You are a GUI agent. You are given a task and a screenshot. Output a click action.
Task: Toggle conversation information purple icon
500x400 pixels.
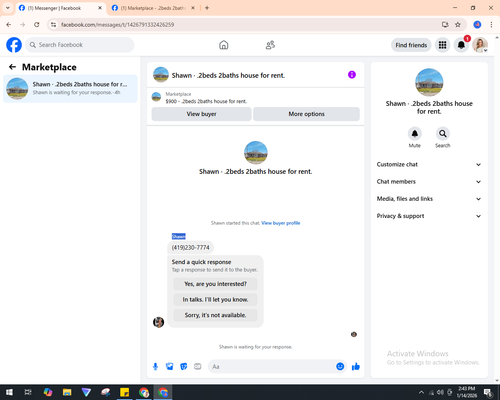coord(352,75)
